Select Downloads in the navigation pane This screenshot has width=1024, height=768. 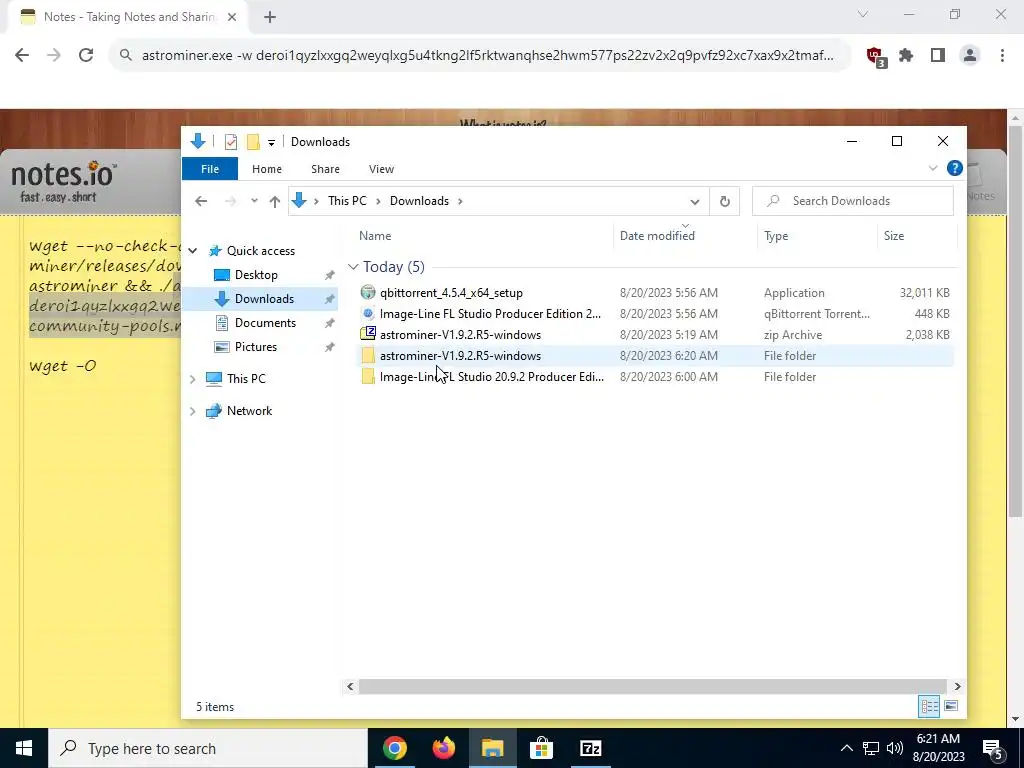(x=264, y=299)
